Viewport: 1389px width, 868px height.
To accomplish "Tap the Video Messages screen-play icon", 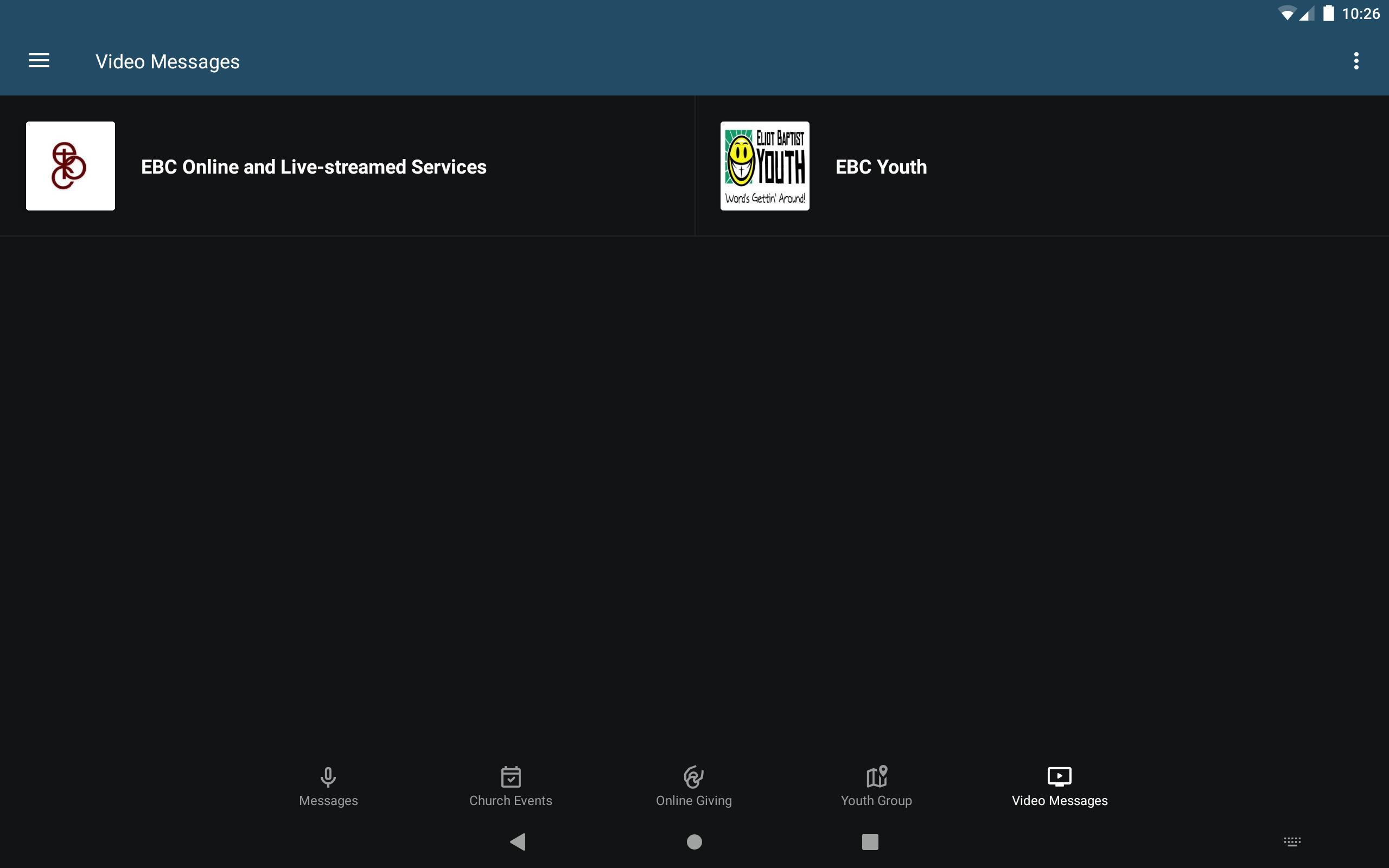I will (1060, 777).
